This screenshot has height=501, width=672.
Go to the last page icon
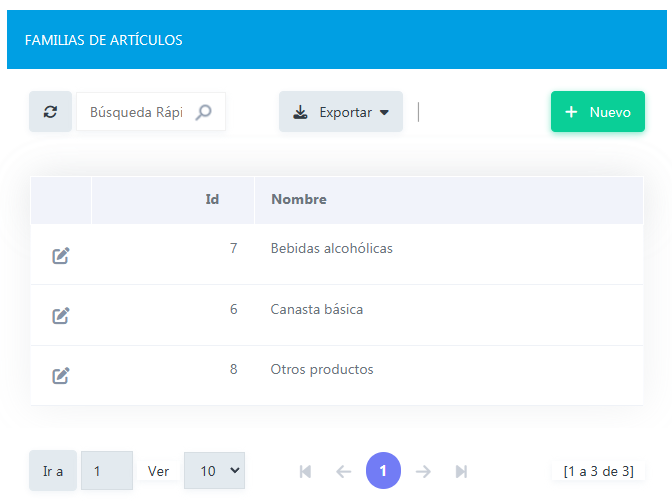coord(461,471)
